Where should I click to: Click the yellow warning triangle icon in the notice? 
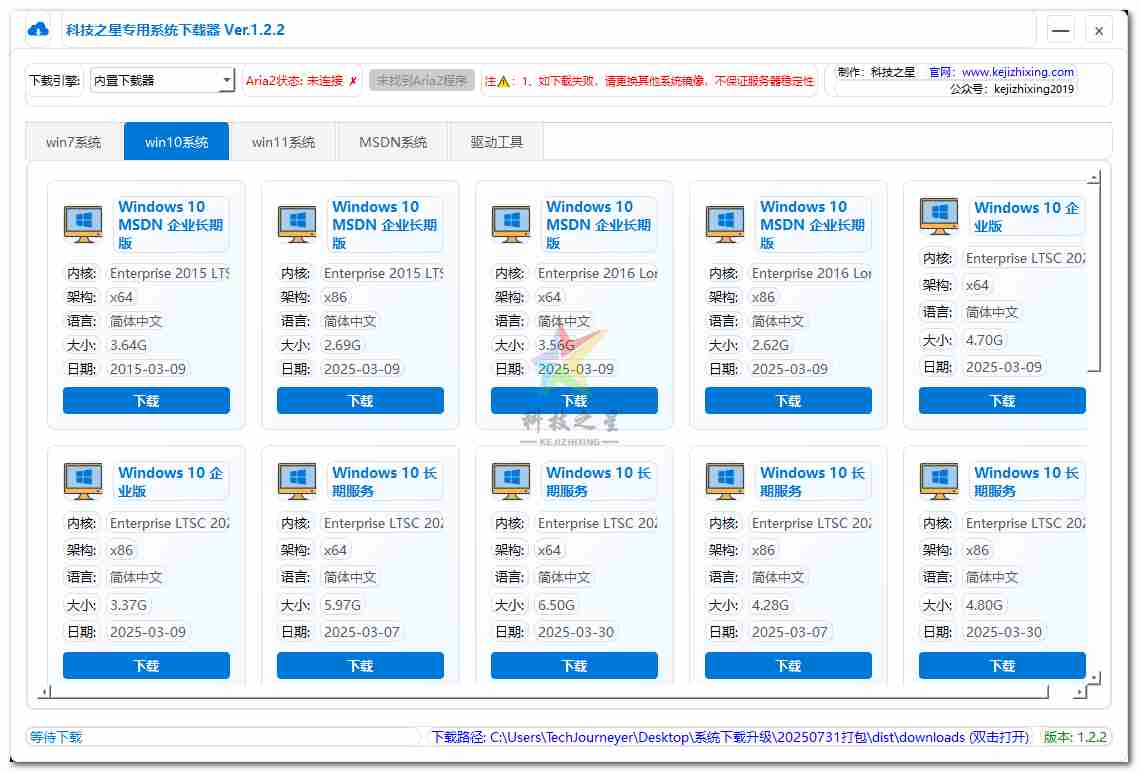[x=504, y=81]
